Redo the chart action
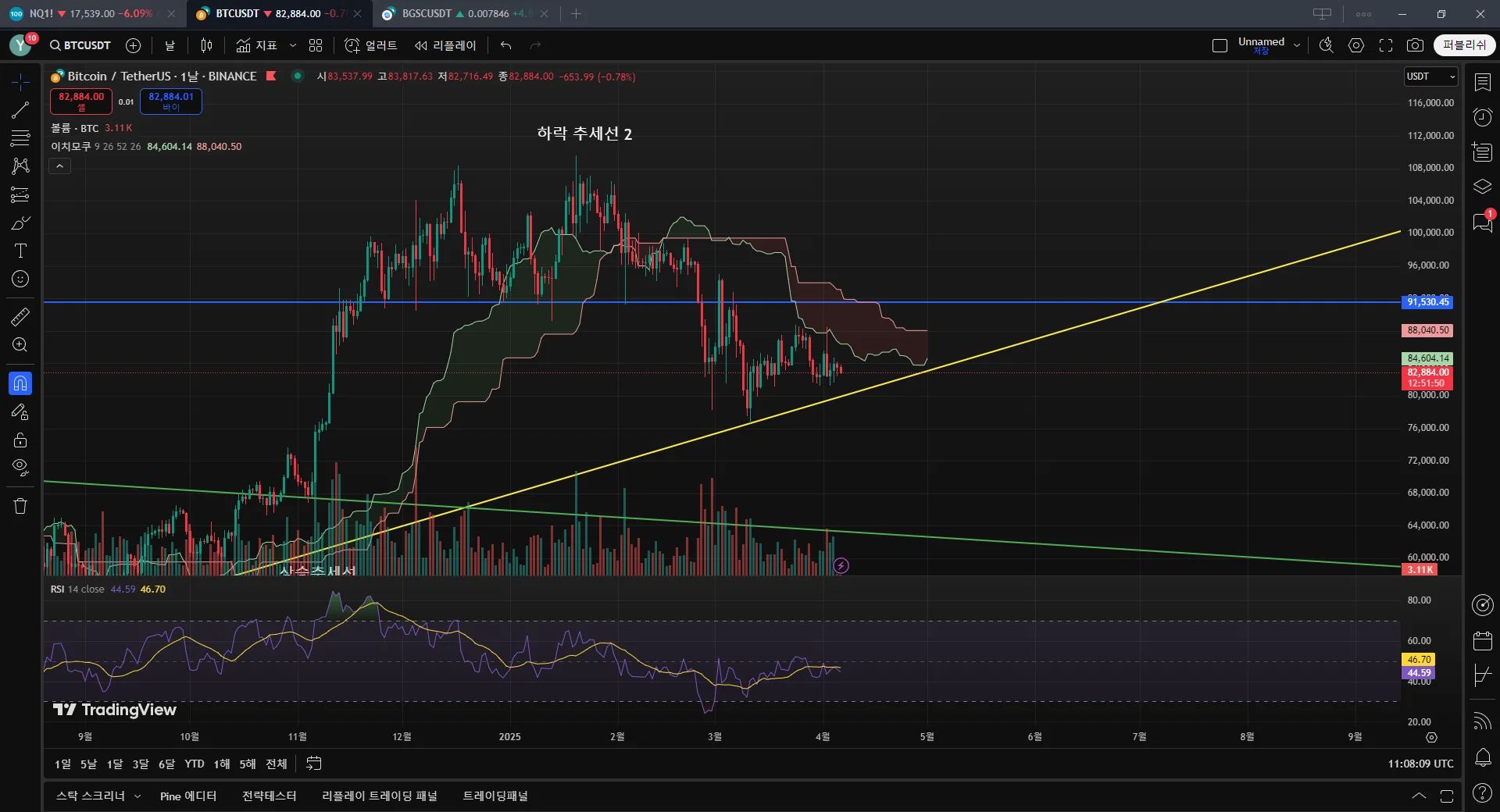 (535, 45)
